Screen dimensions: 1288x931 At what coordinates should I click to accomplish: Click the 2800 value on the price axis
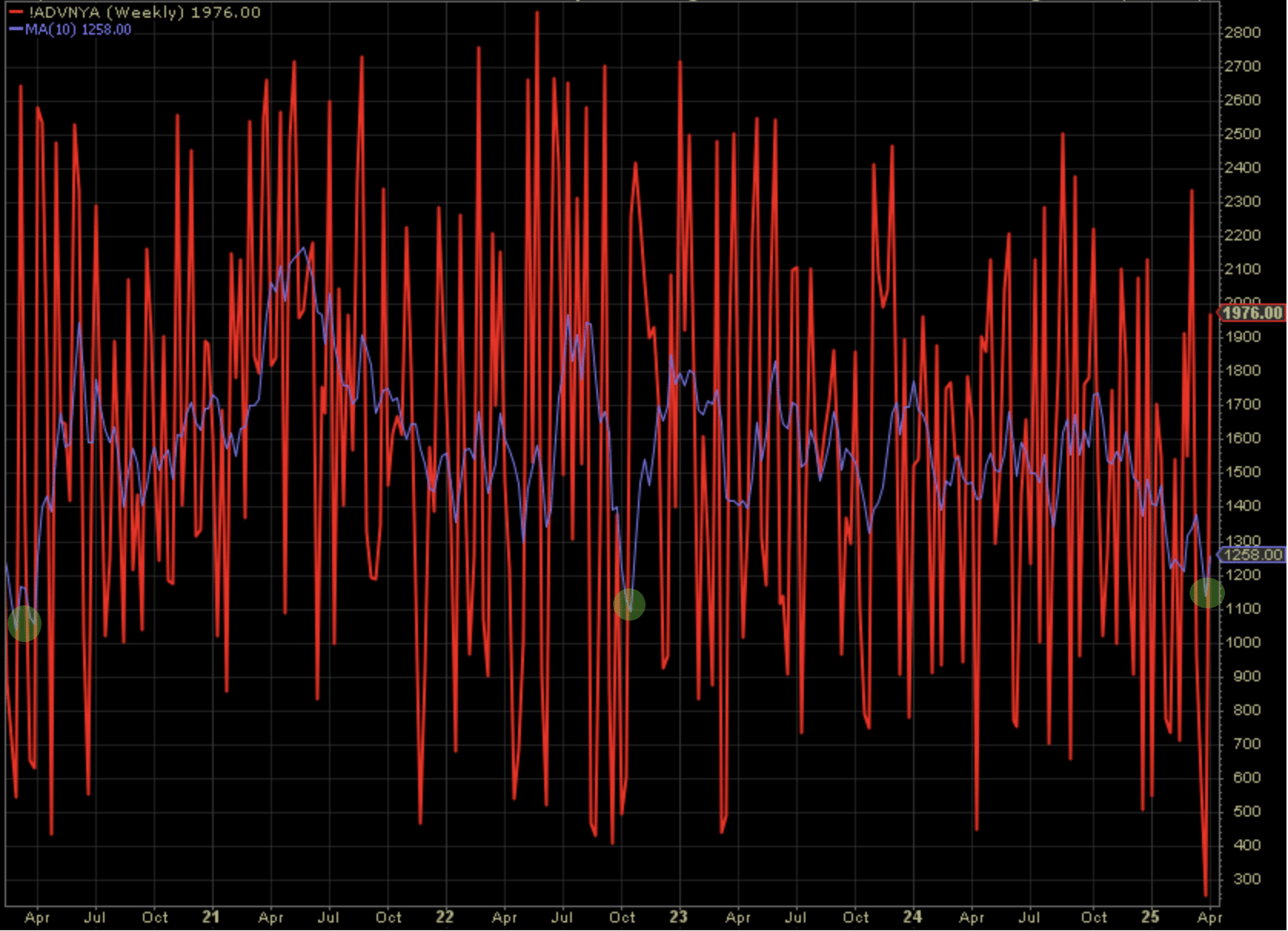coord(1243,32)
